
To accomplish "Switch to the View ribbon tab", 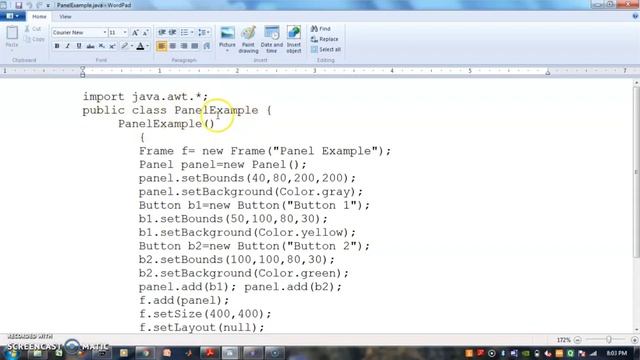I will coord(65,17).
